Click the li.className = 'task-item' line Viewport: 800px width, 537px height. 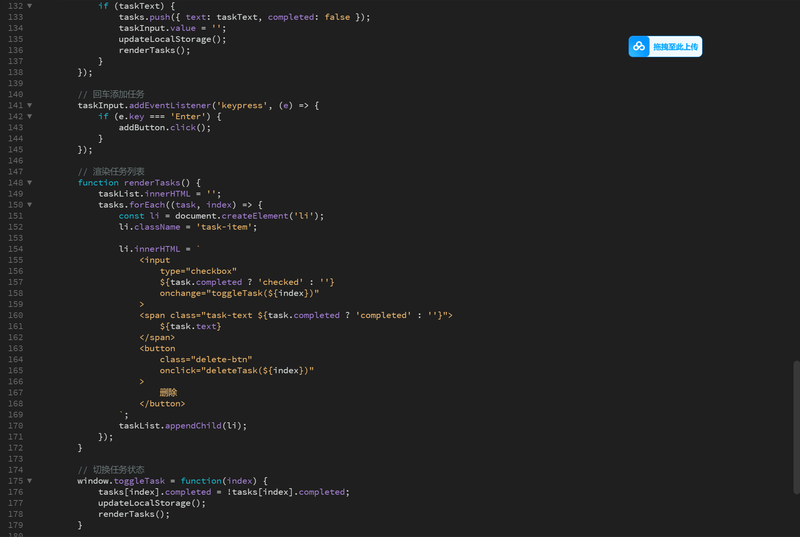[188, 227]
